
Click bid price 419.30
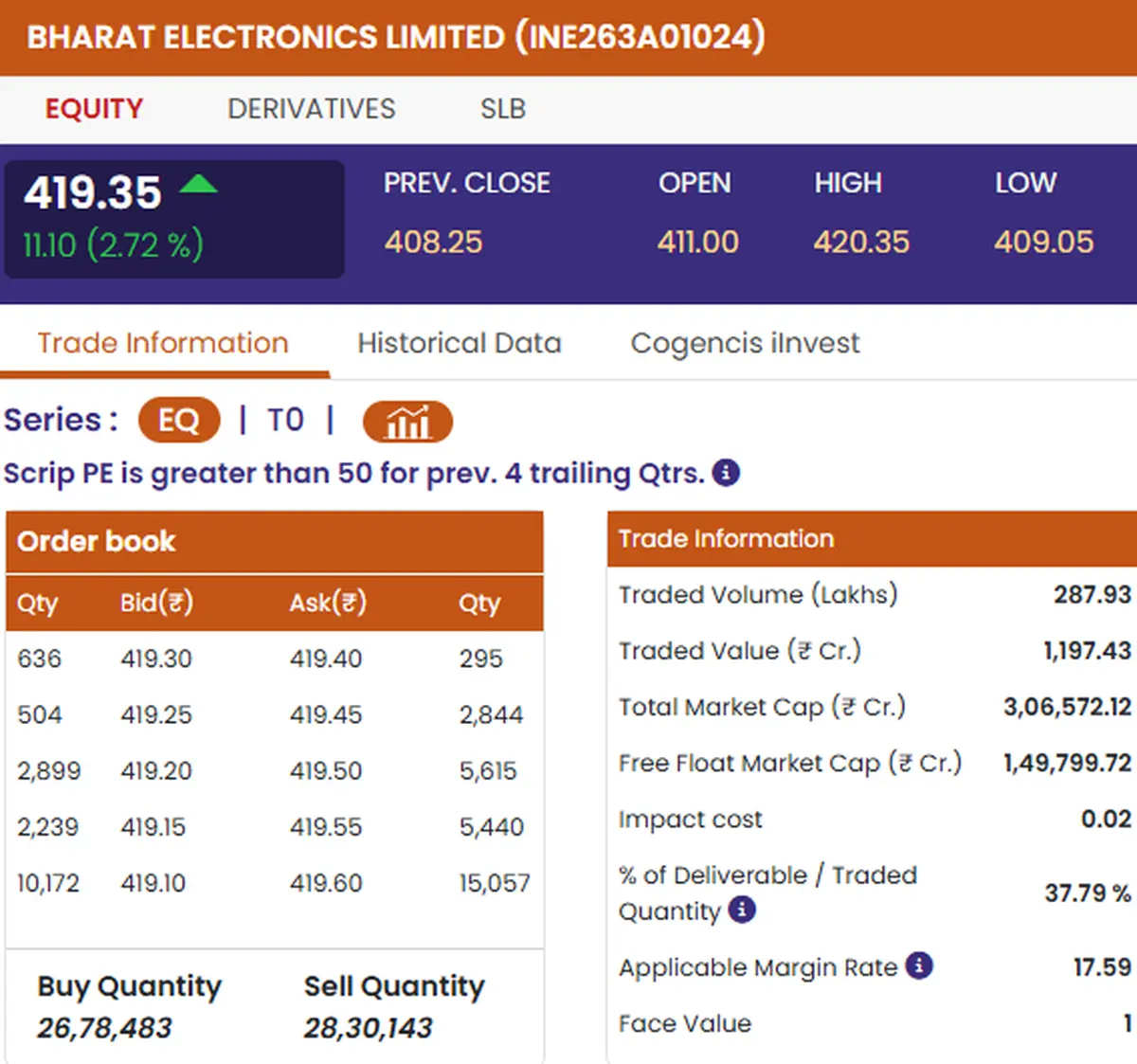[x=156, y=658]
